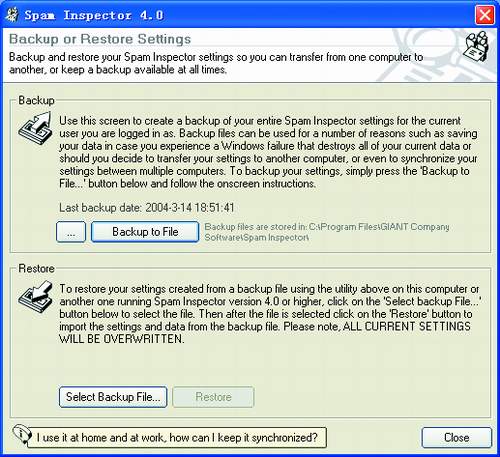Click the backup storage path text

pos(327,232)
